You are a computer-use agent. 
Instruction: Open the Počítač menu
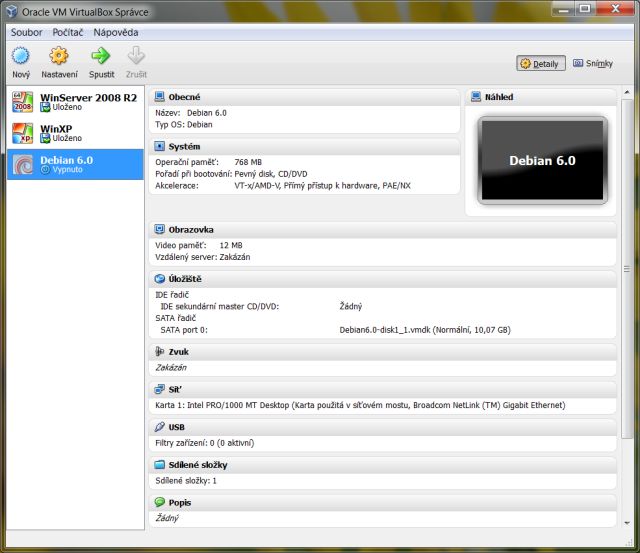coord(67,32)
